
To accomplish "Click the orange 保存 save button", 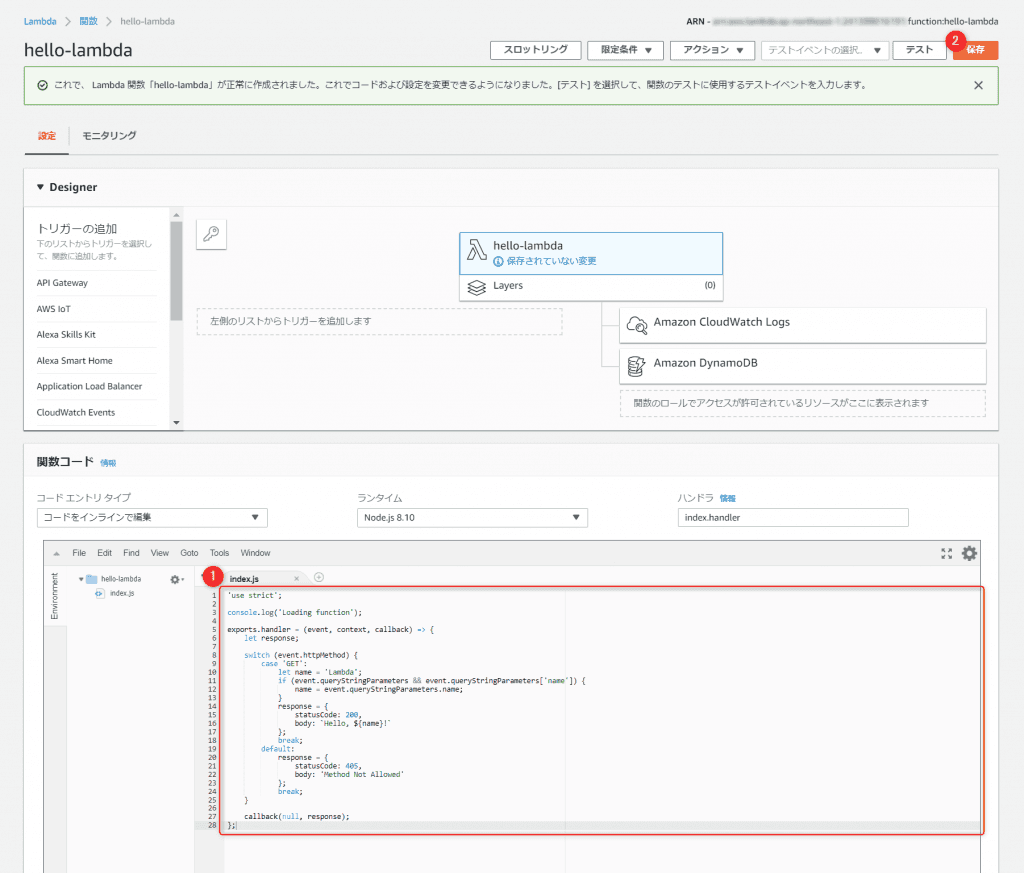I will tap(975, 50).
